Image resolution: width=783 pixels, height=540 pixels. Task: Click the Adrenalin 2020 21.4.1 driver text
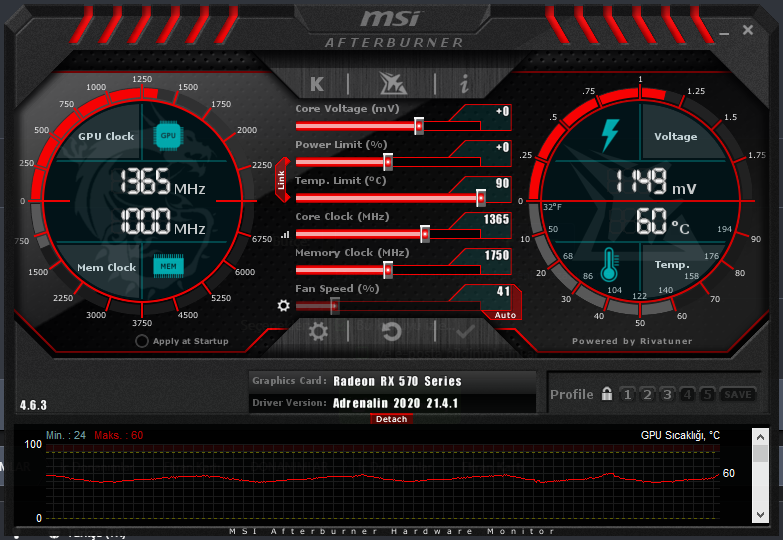coord(395,403)
